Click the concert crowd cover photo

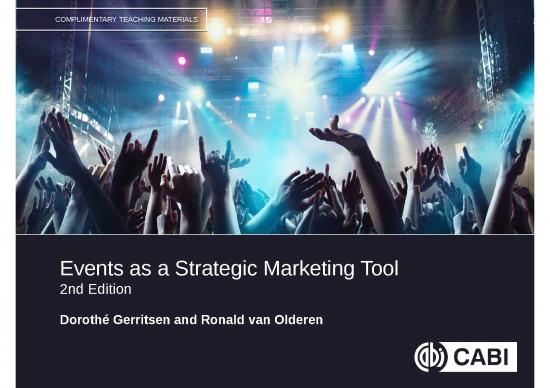click(275, 117)
